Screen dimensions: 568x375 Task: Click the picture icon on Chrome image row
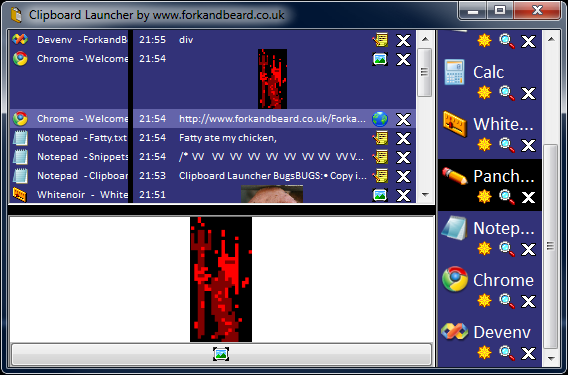380,59
